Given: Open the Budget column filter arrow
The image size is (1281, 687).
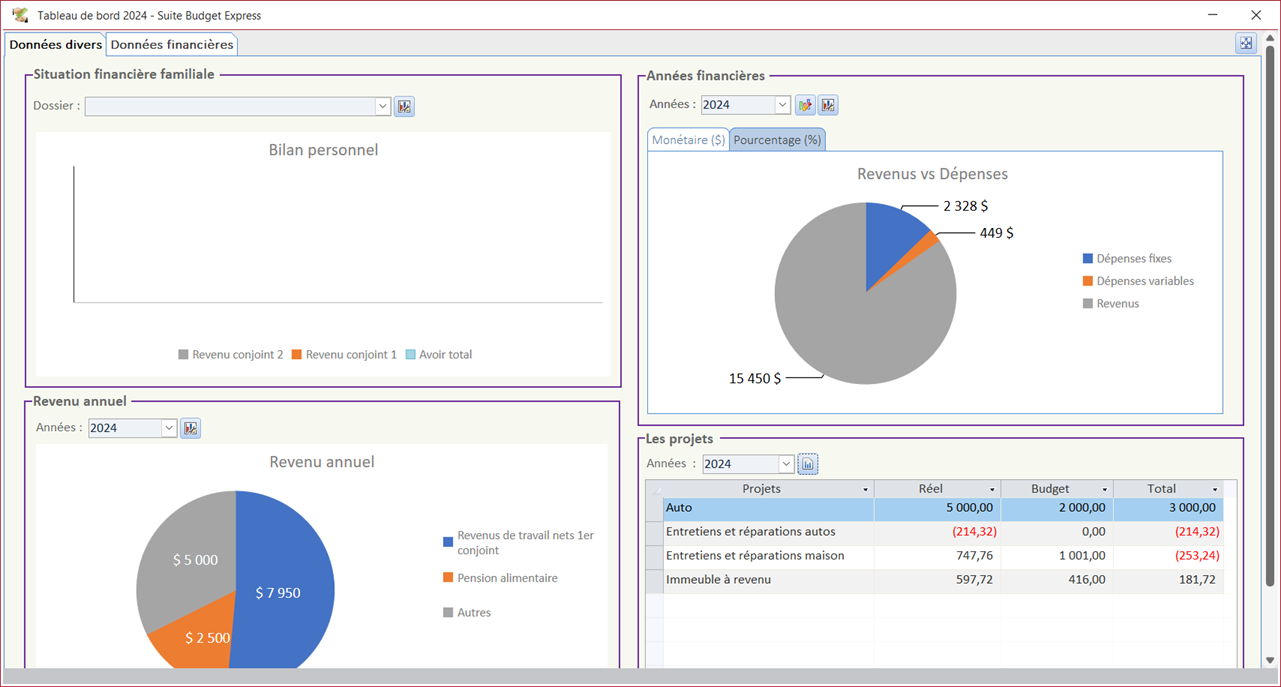Looking at the screenshot, I should (x=1105, y=490).
